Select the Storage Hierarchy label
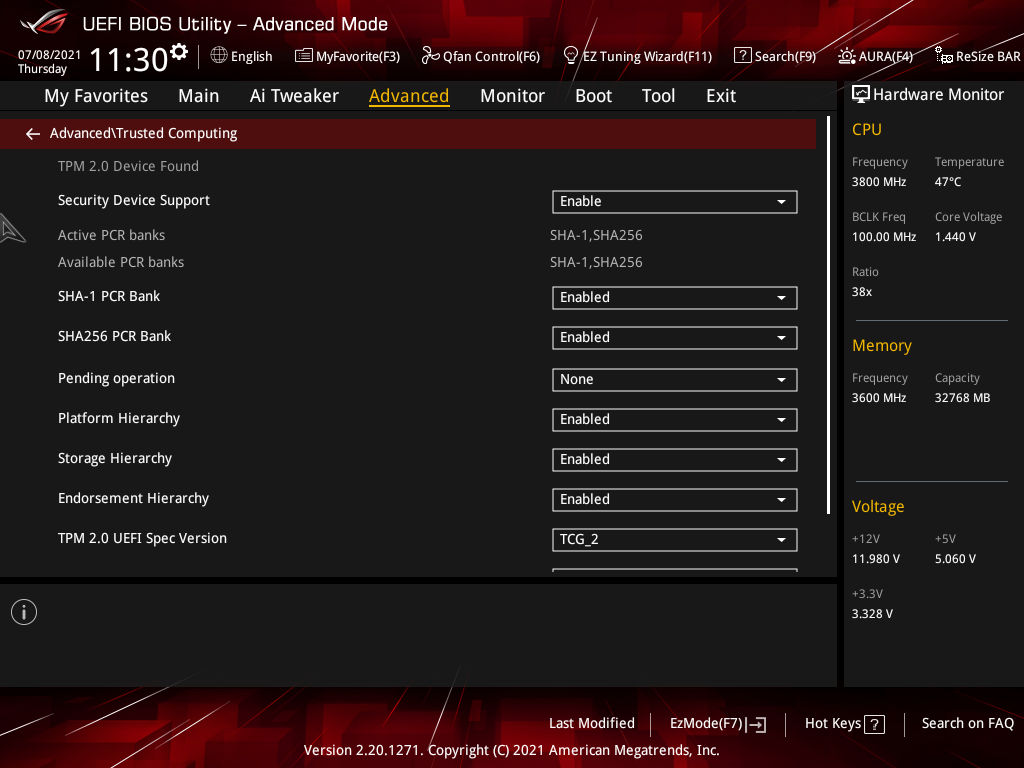 (x=115, y=458)
